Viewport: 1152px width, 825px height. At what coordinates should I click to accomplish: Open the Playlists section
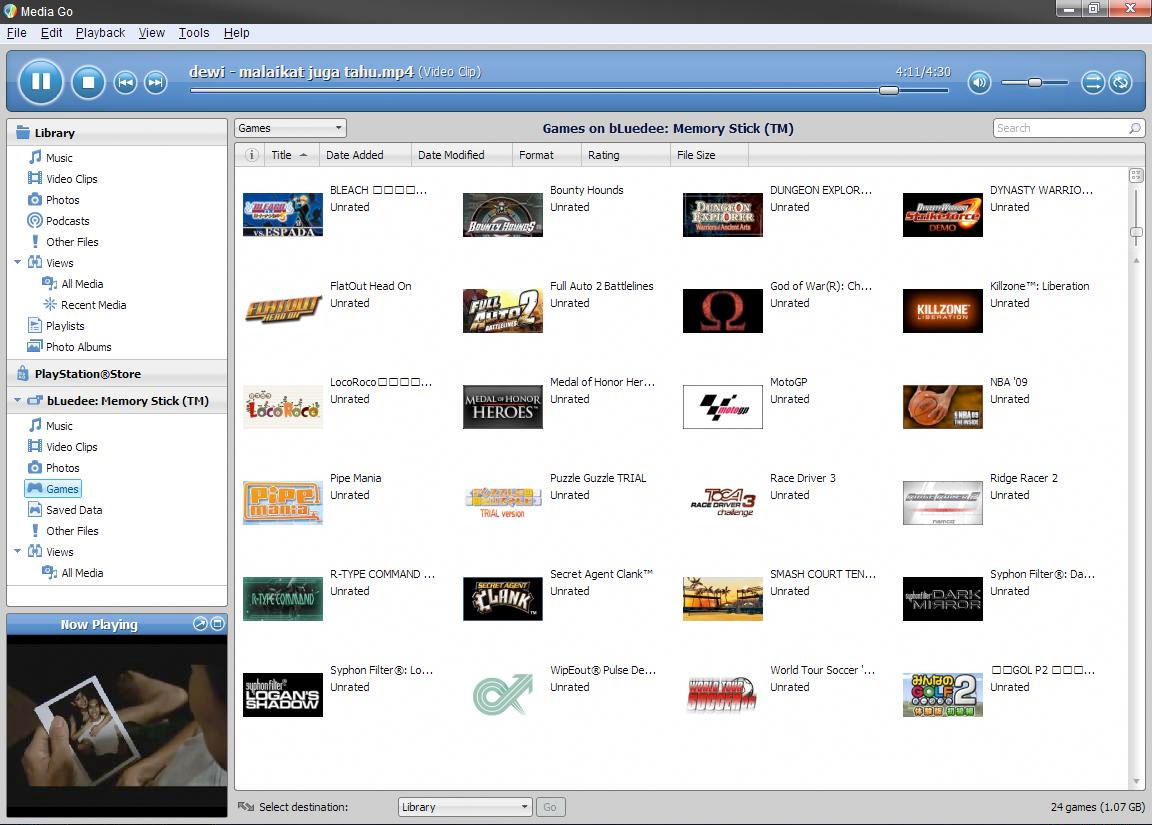point(56,325)
